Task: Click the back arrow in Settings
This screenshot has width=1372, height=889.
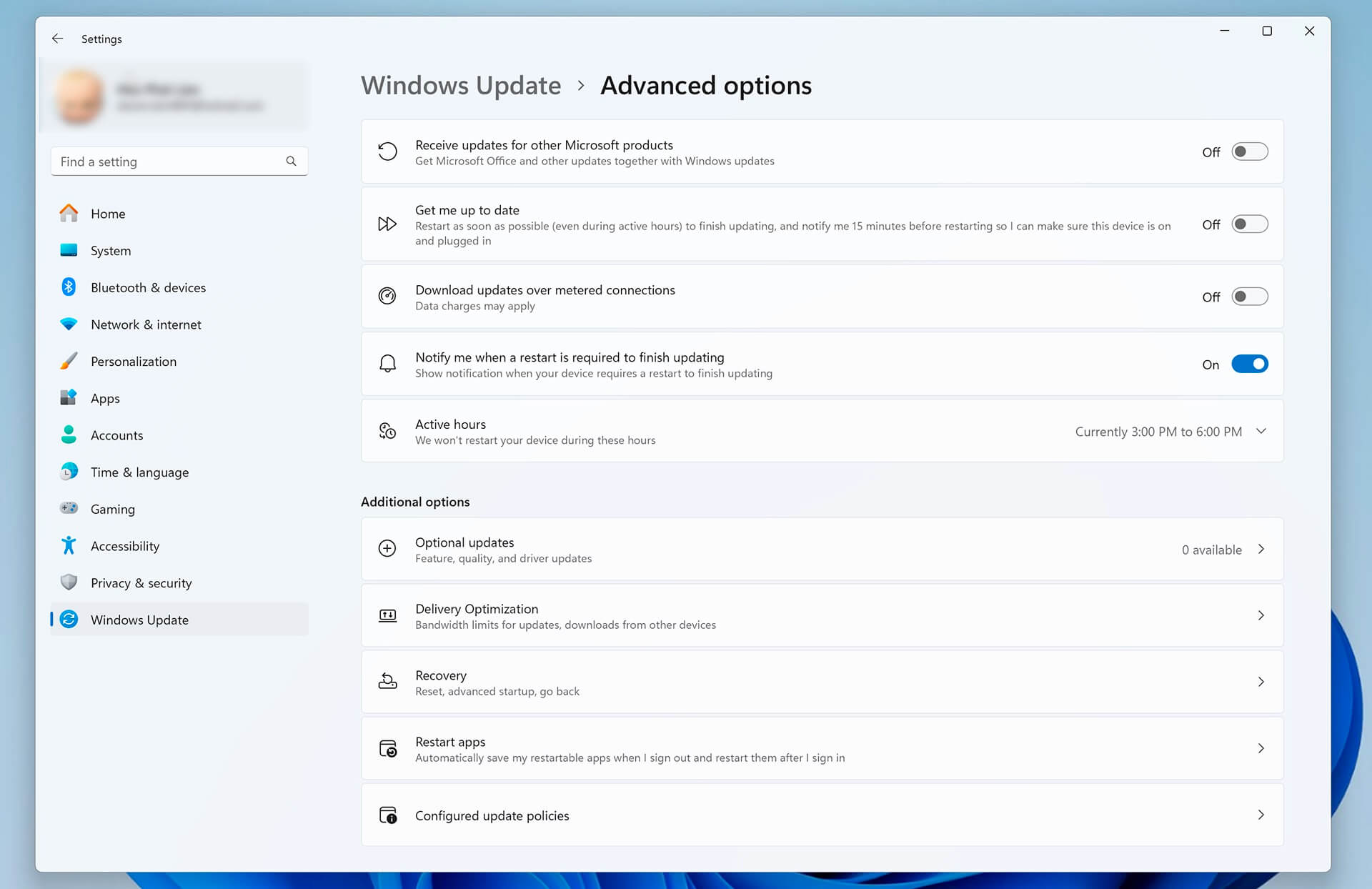Action: [58, 39]
